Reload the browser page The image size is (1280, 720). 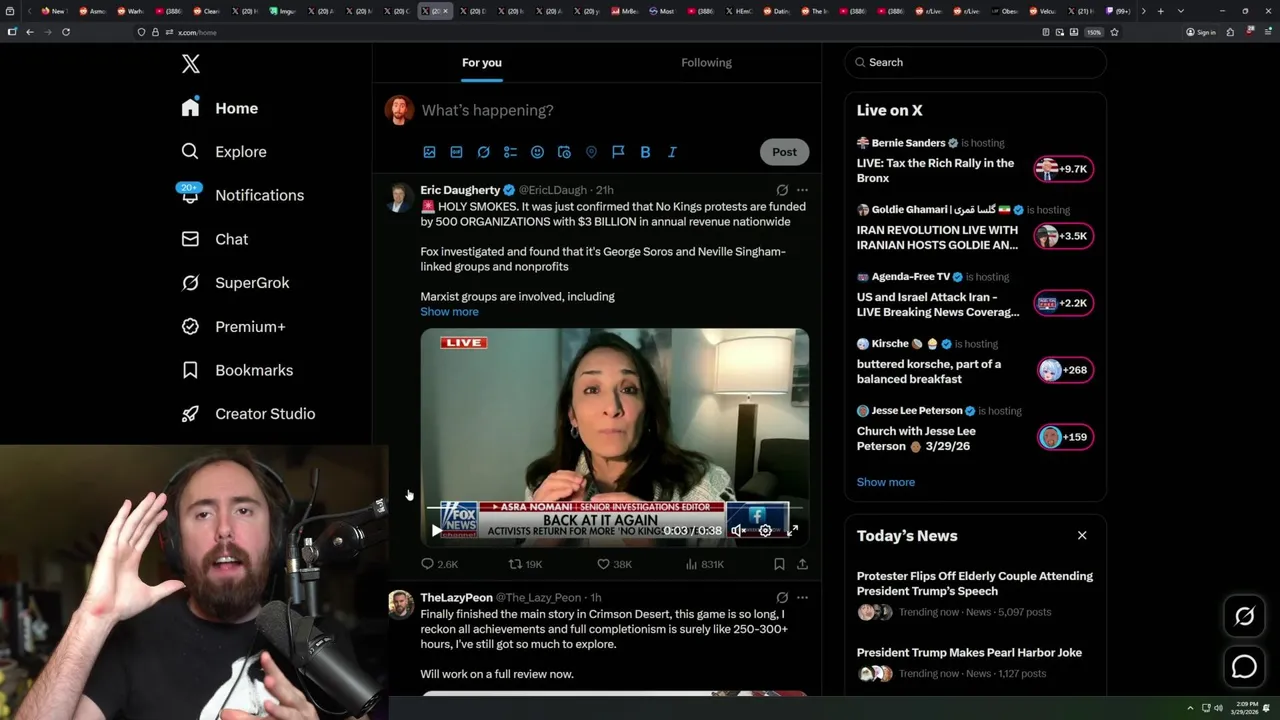[x=66, y=32]
